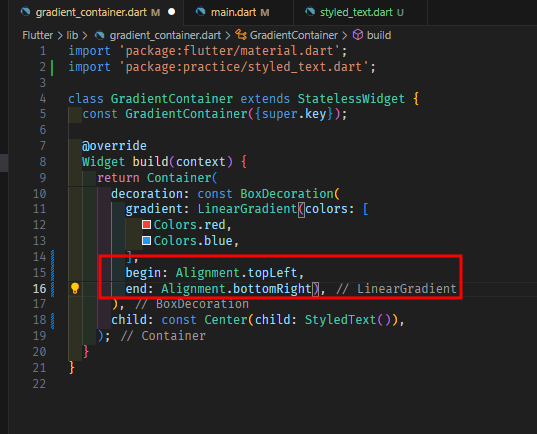Screen dimensions: 537x434
Task: Click 'Colors.blue' text on line 13
Action: [193, 241]
